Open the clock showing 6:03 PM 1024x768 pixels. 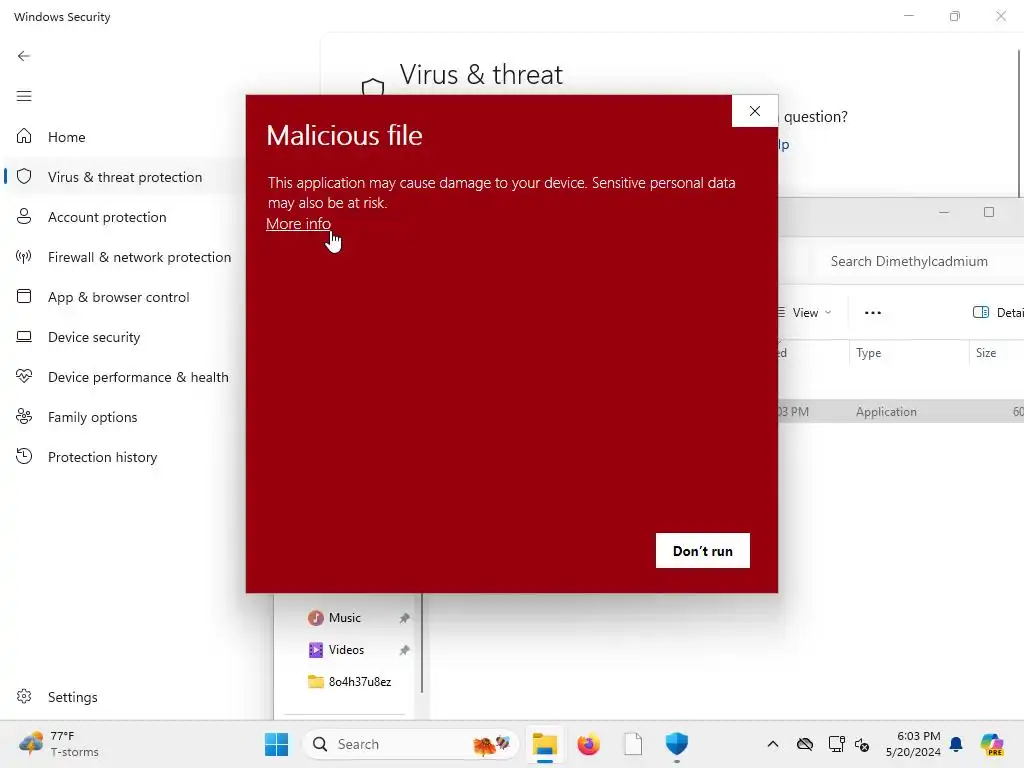click(913, 744)
